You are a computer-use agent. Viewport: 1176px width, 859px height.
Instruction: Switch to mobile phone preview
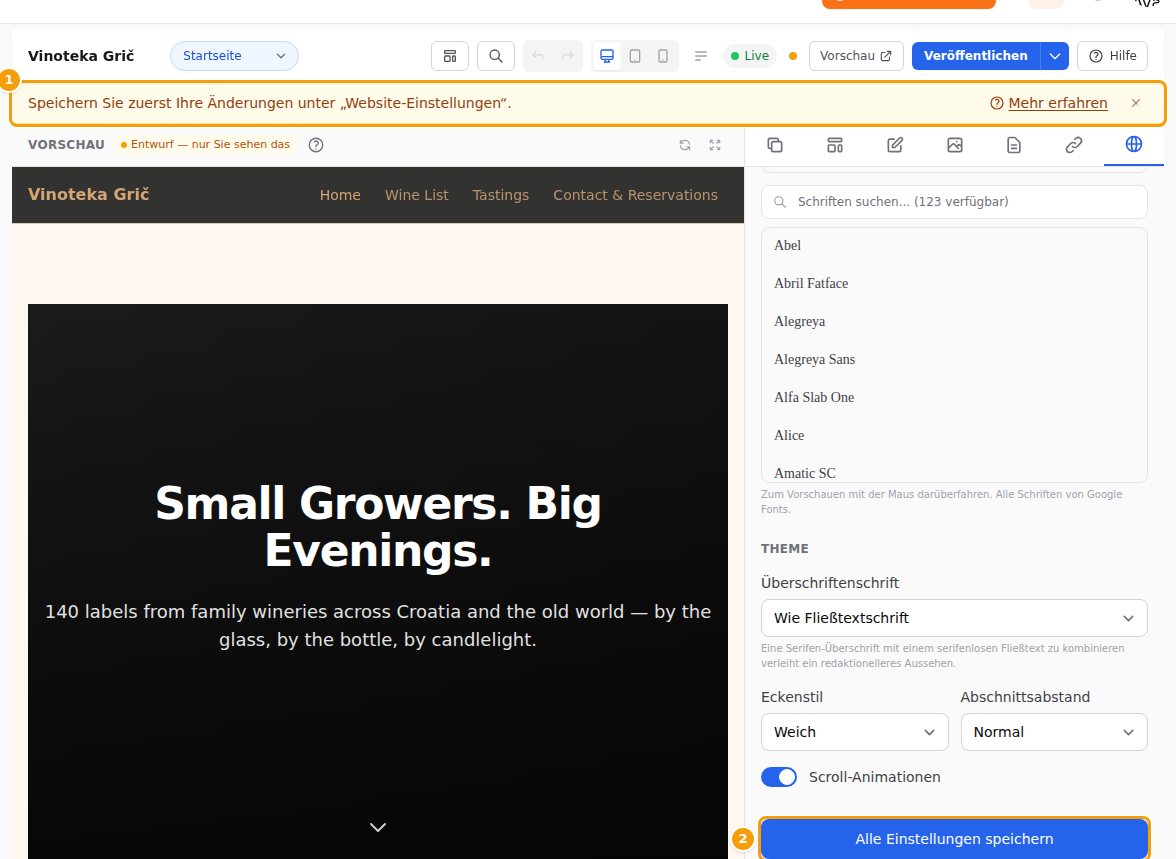663,56
